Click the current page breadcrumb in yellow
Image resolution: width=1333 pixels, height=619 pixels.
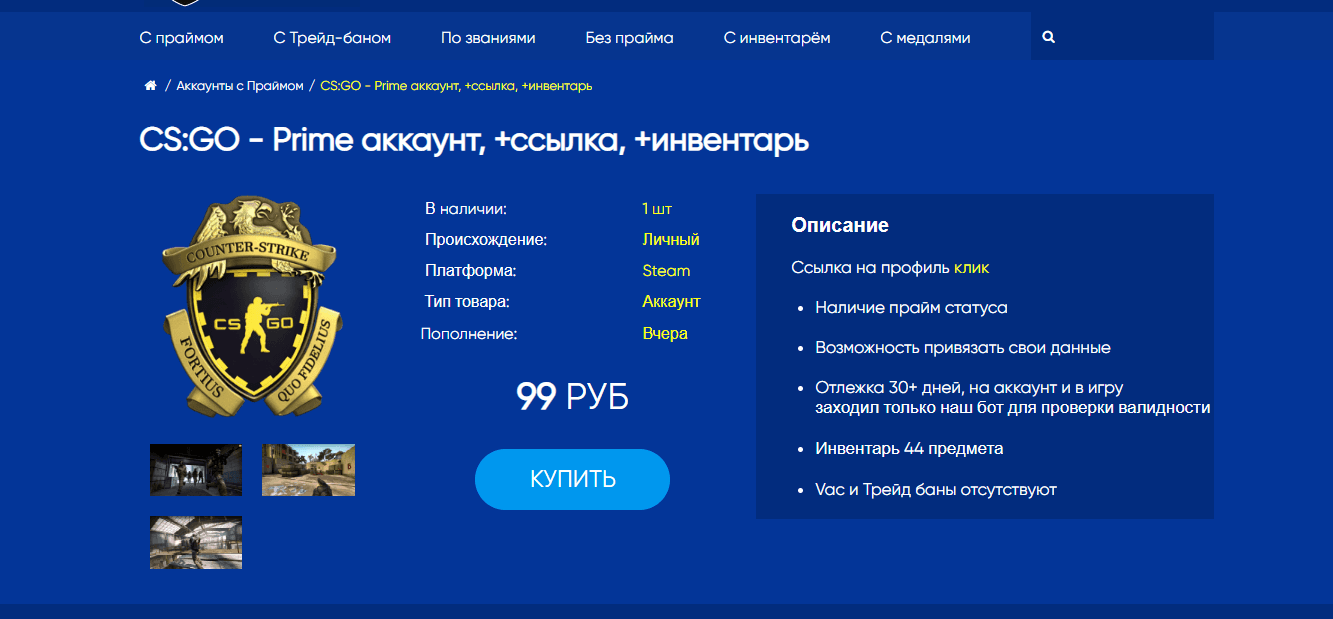pos(456,86)
